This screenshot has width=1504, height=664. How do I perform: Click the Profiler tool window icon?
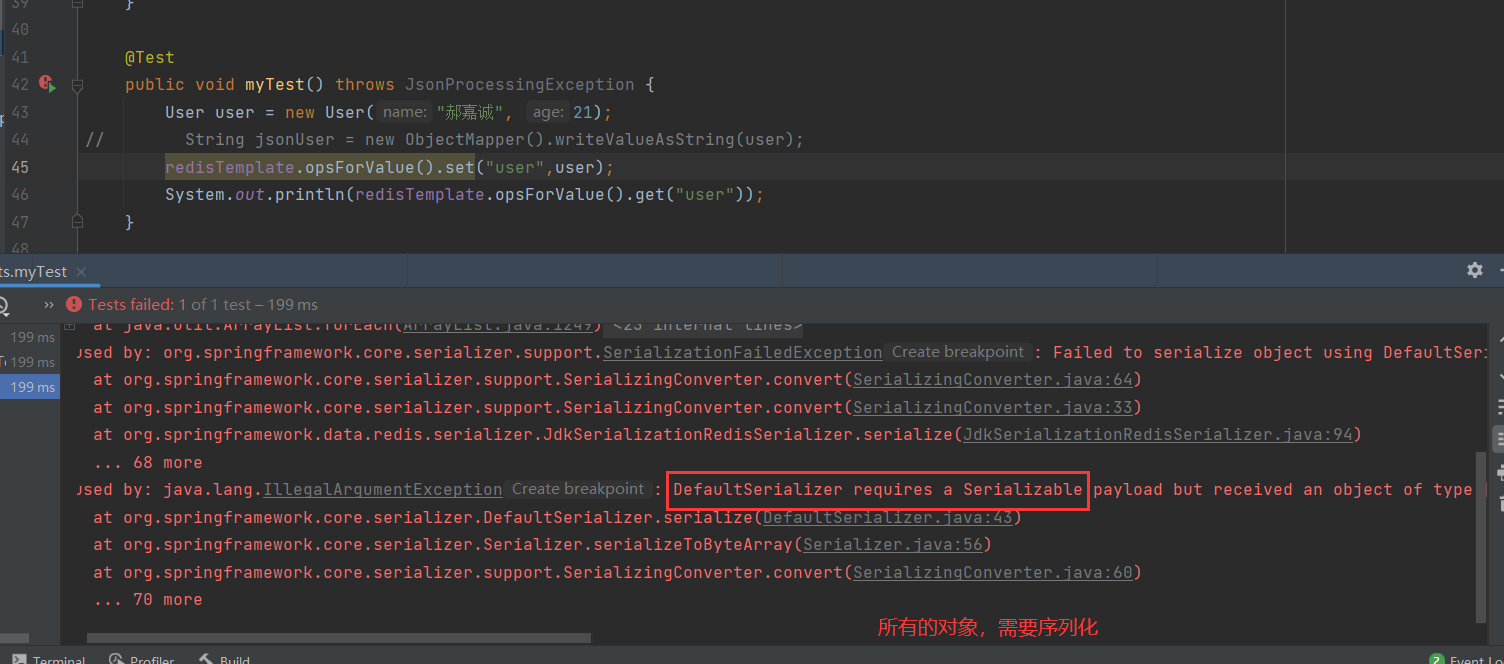[117, 660]
